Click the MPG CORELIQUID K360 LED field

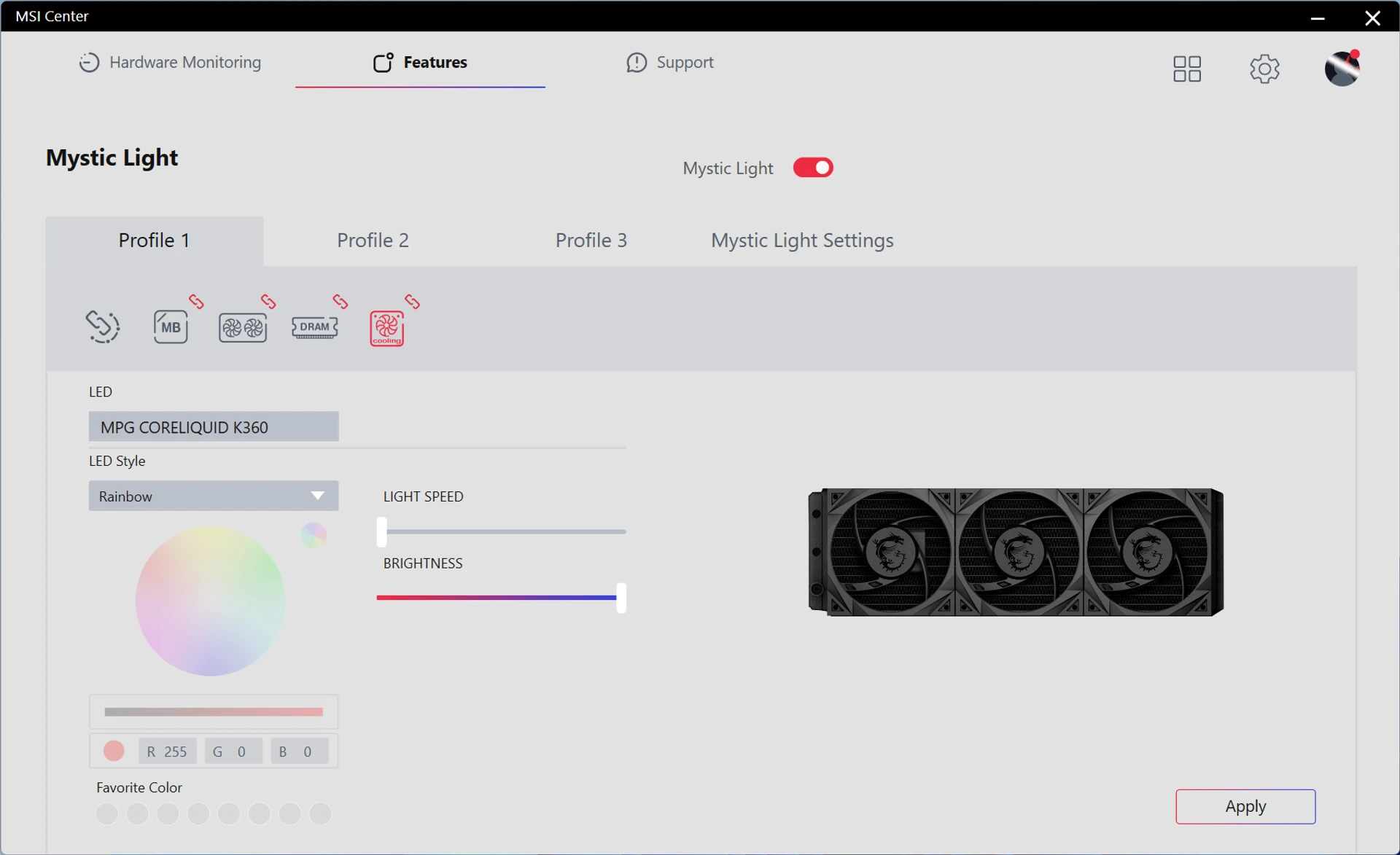(x=214, y=426)
